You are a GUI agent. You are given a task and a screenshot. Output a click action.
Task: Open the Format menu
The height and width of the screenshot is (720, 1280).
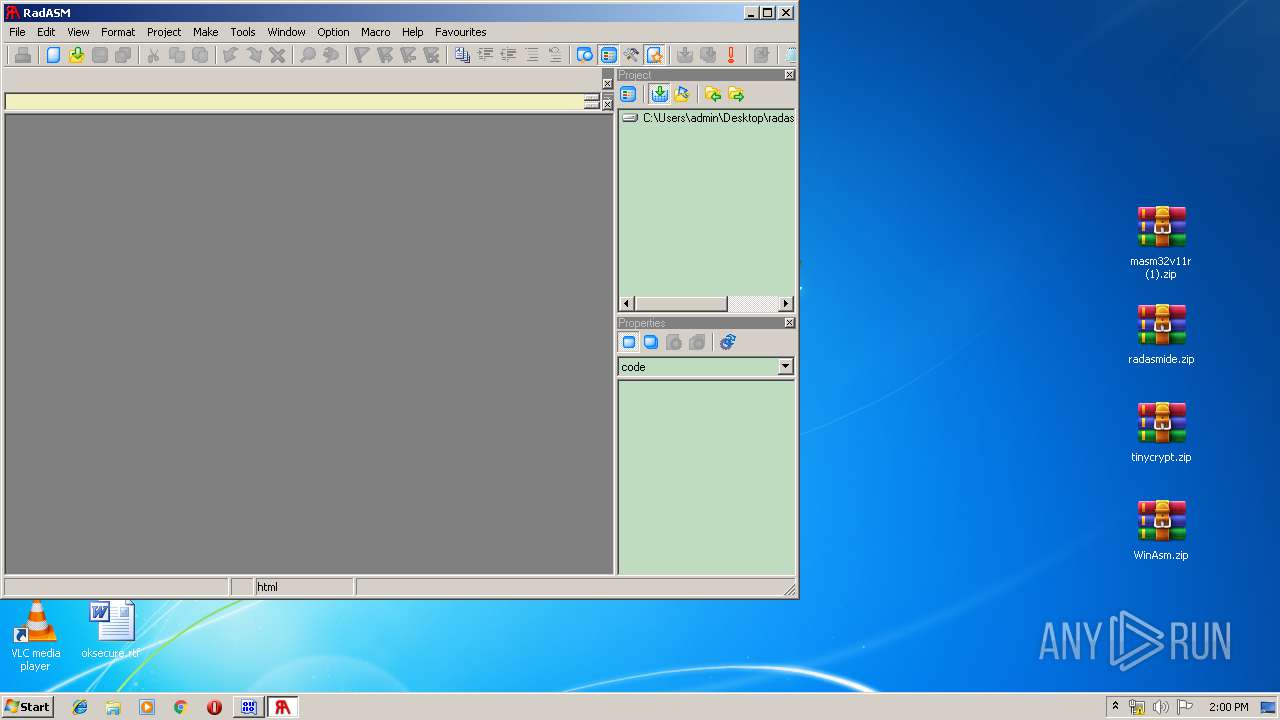pos(118,32)
